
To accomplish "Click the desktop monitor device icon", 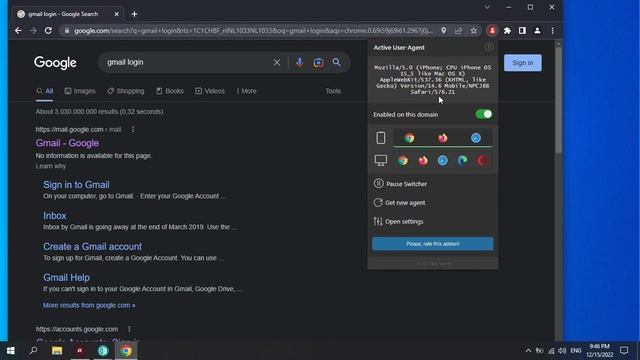I will [x=380, y=160].
